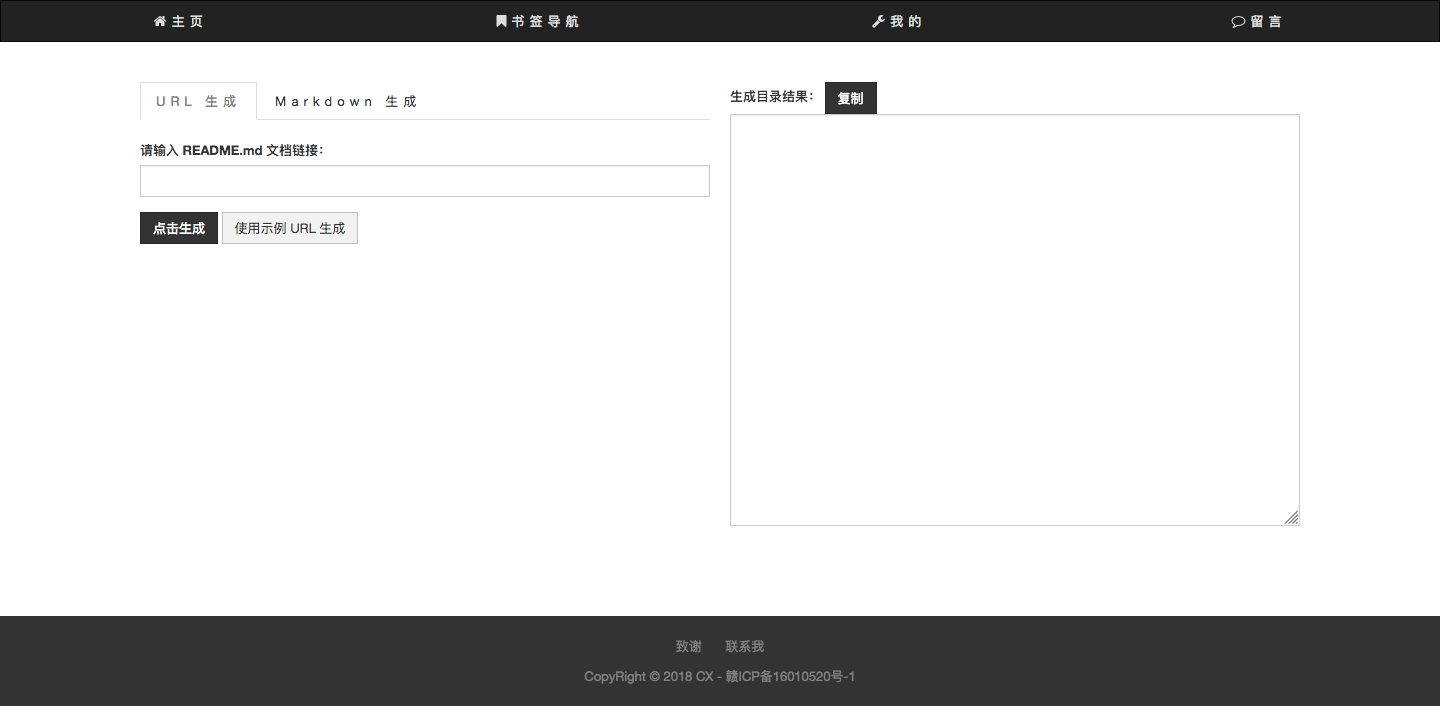Open the 主页 navigation item
The width and height of the screenshot is (1440, 706).
click(180, 21)
